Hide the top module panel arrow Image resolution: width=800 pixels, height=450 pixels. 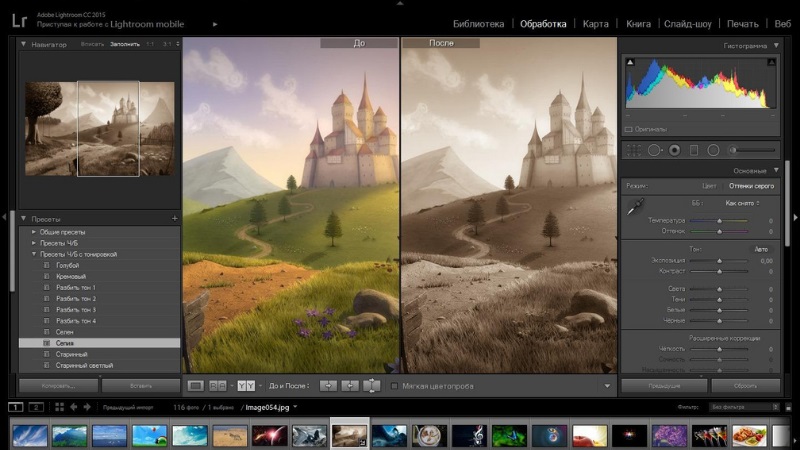(400, 3)
